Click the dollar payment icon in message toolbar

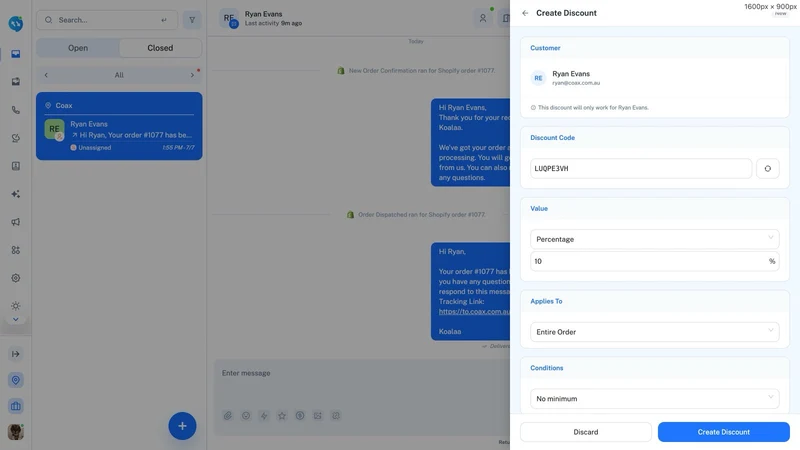pyautogui.click(x=300, y=416)
